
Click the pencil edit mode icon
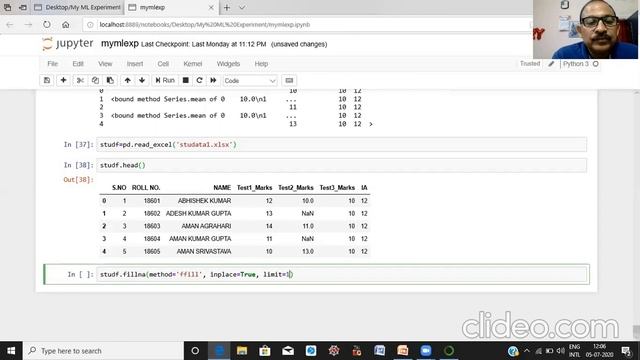pyautogui.click(x=551, y=64)
